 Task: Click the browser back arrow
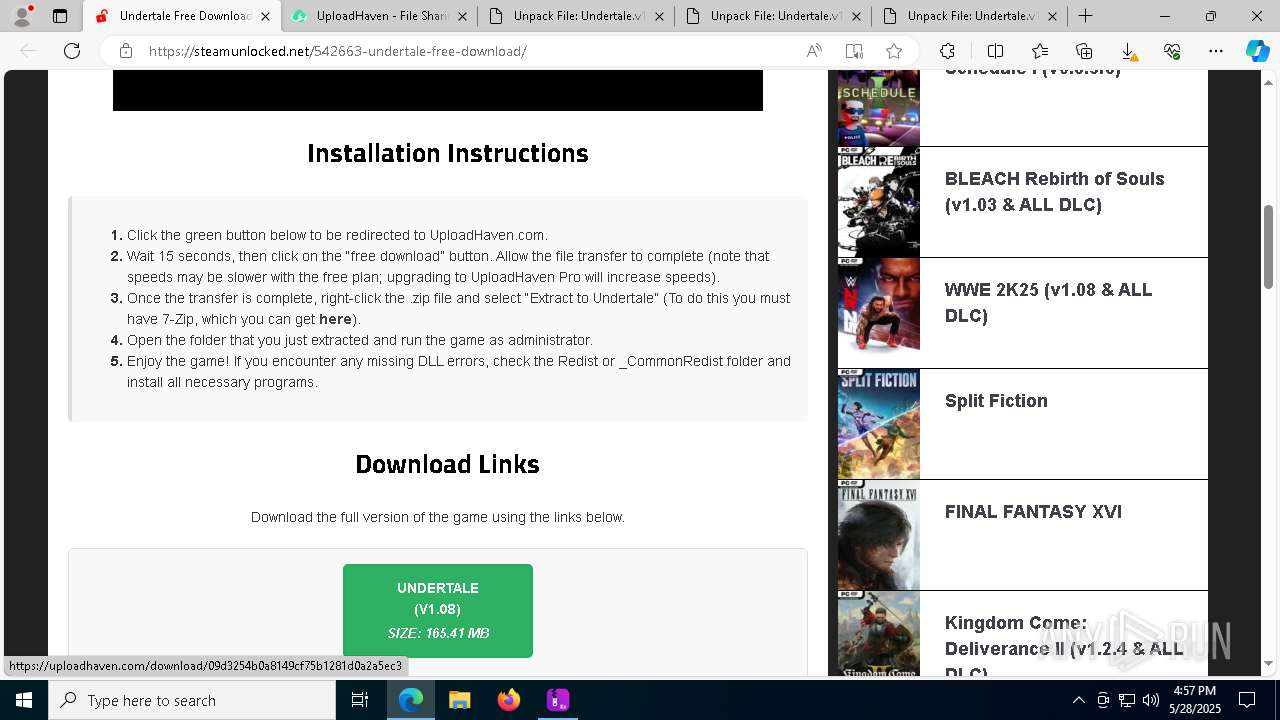coord(29,51)
